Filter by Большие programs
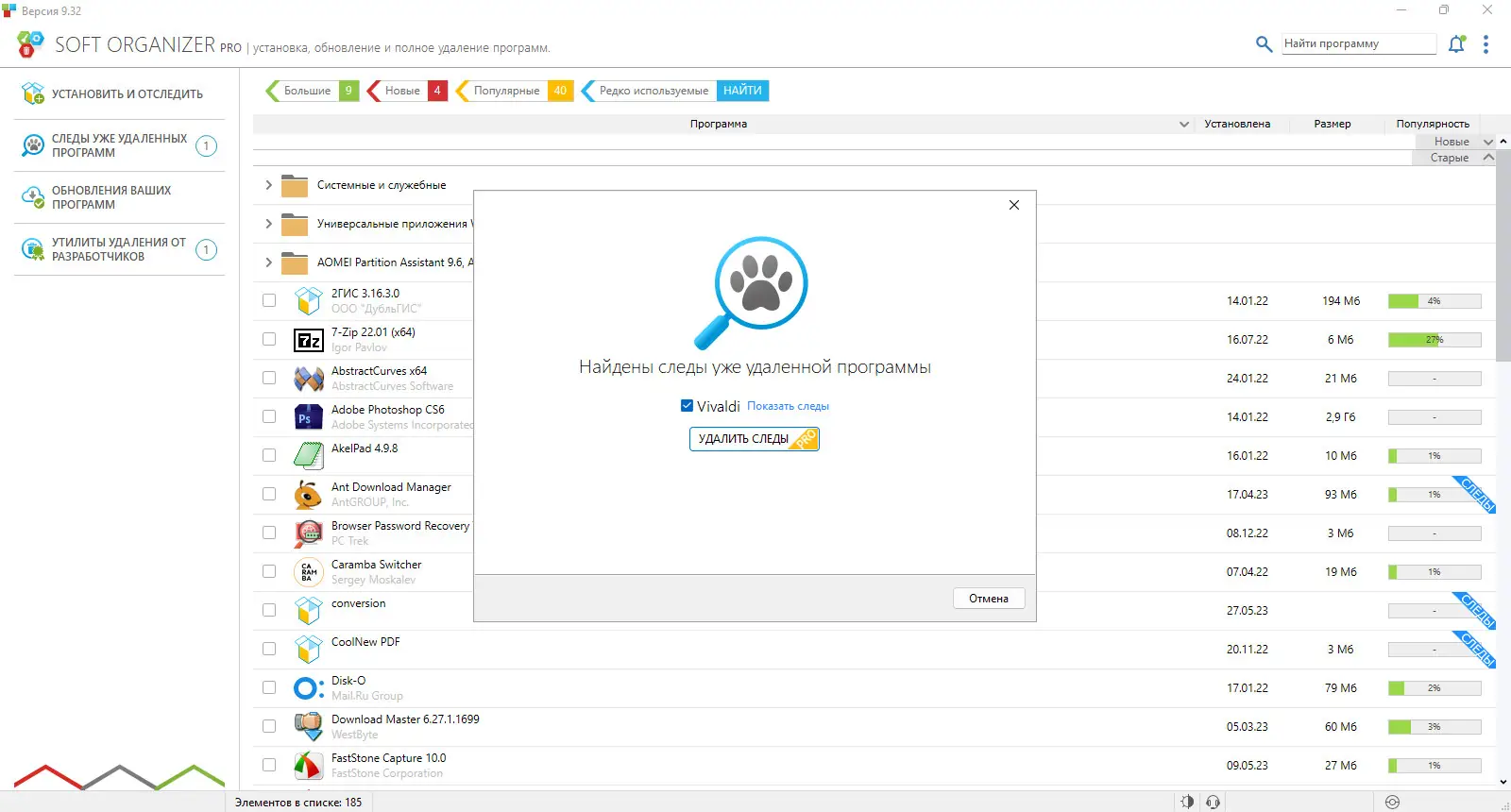This screenshot has height=812, width=1511. coord(313,91)
